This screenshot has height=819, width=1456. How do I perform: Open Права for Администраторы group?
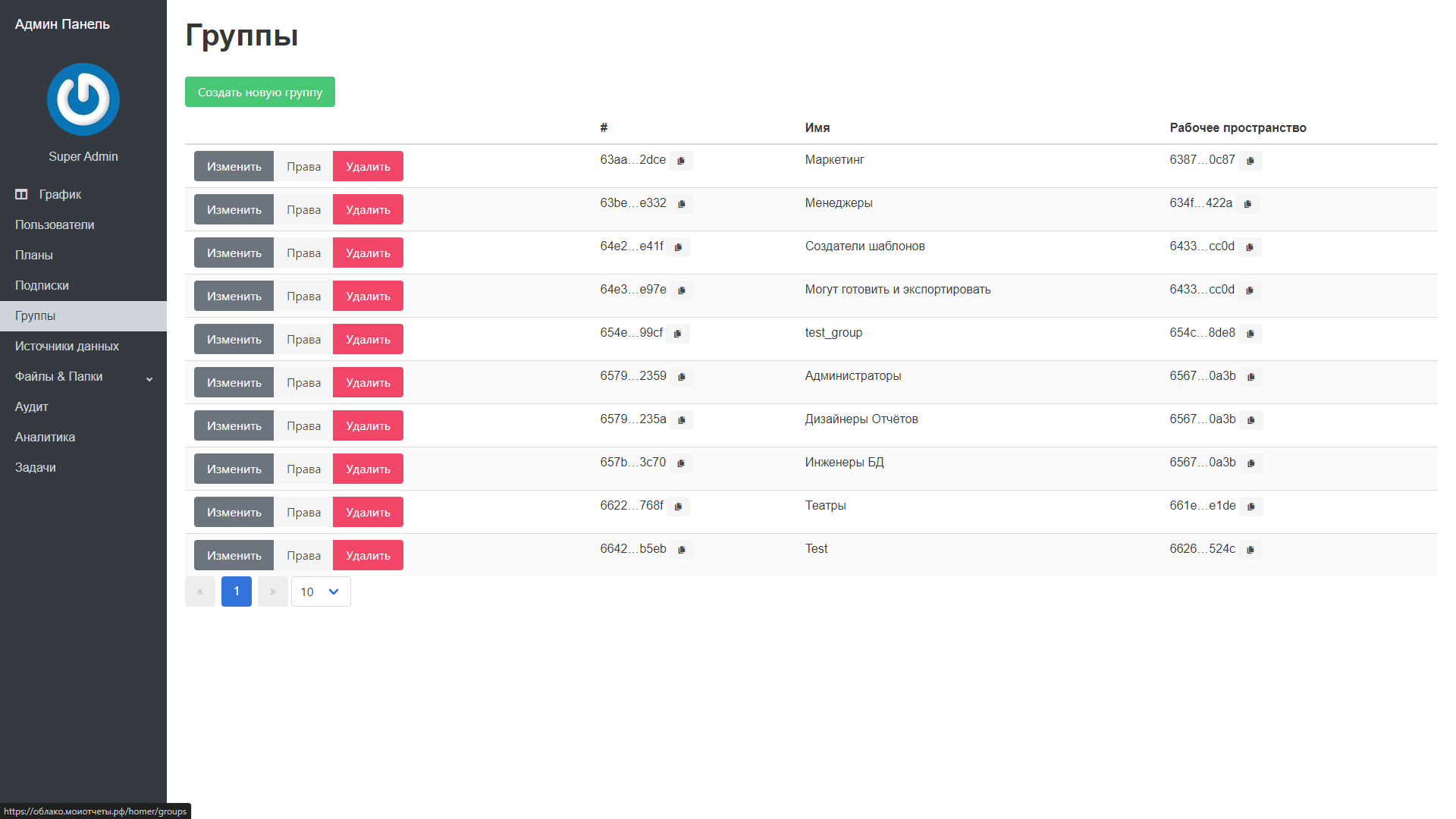[303, 382]
